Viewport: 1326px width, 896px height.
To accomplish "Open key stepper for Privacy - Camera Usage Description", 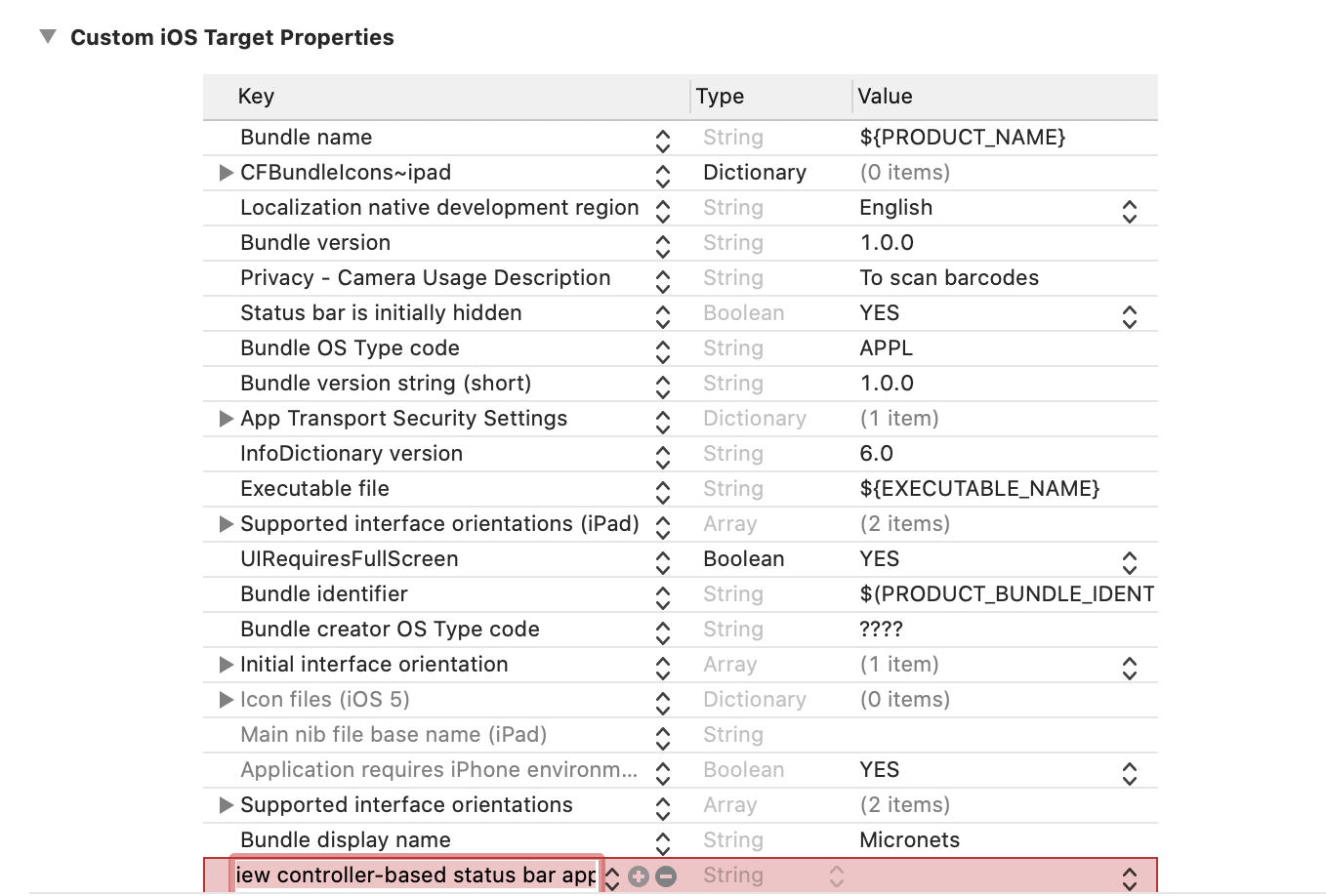I will pos(663,281).
